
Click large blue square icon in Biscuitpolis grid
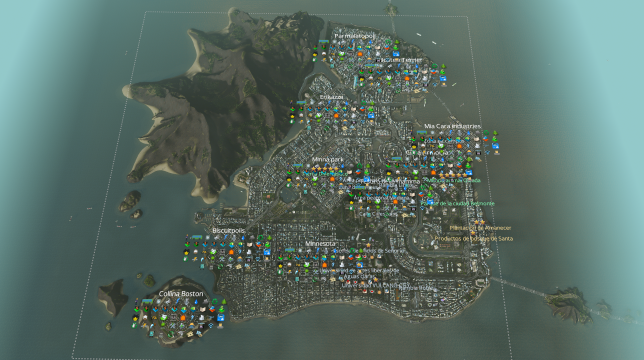coord(267,252)
